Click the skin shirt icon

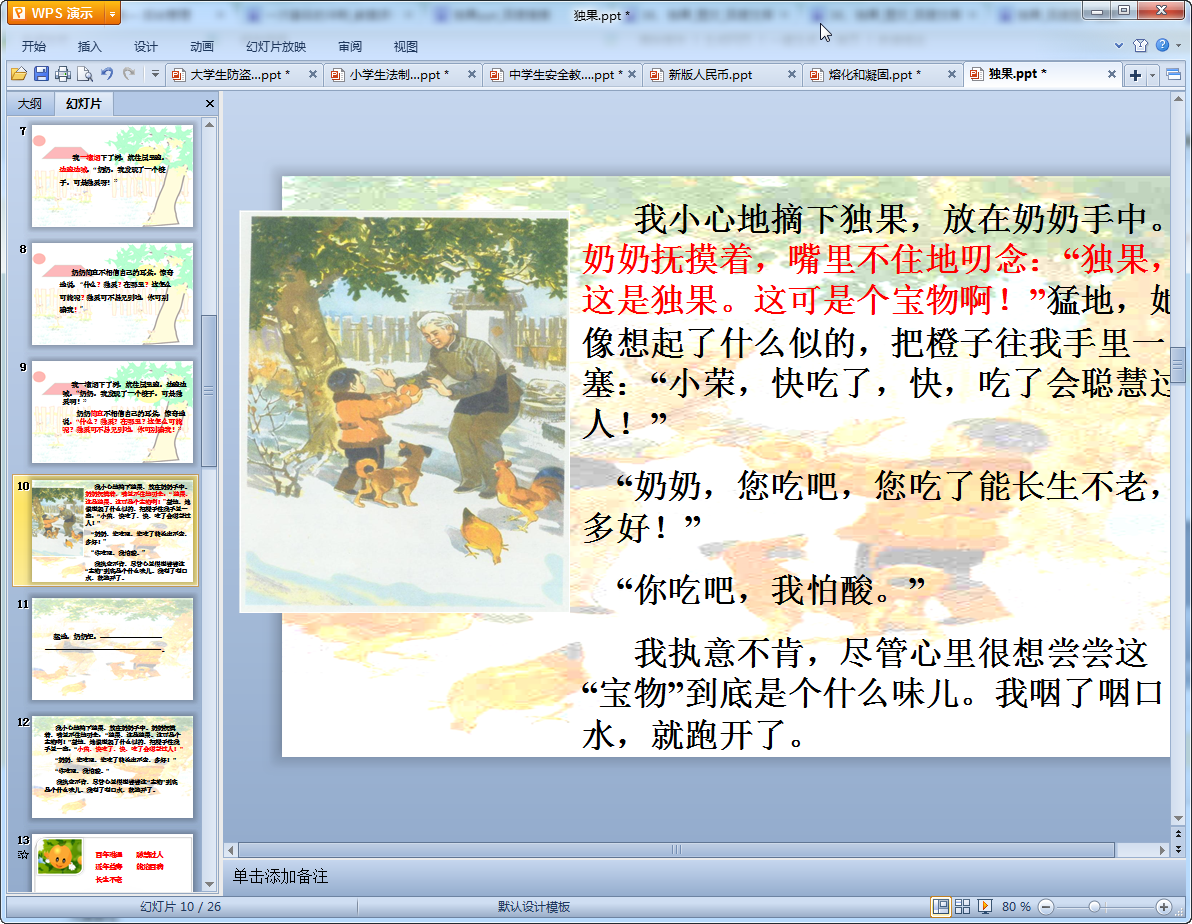[1140, 46]
